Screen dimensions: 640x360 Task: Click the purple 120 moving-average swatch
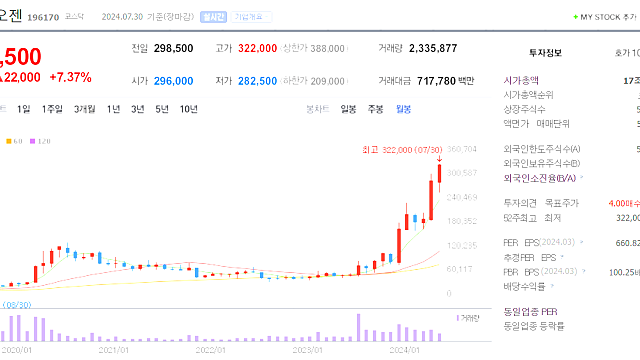pos(32,141)
